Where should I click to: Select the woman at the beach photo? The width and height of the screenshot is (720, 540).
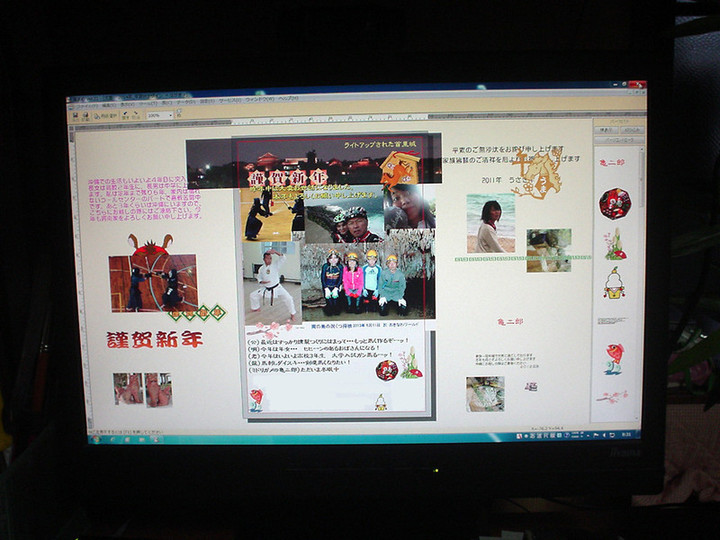pos(490,223)
